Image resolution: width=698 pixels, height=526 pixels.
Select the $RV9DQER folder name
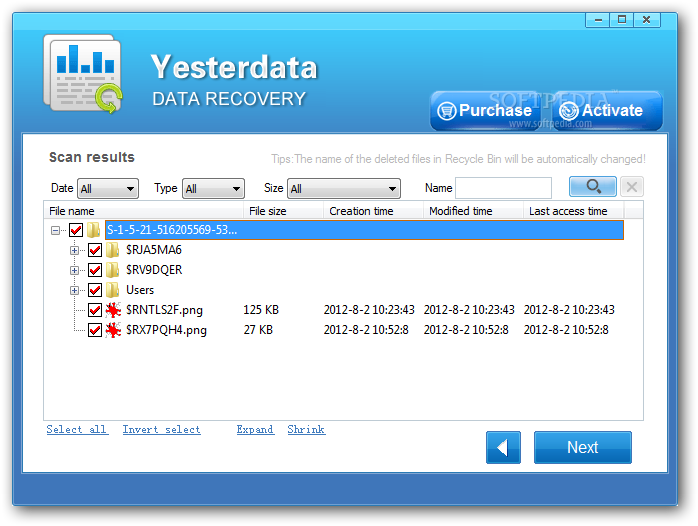pos(154,270)
